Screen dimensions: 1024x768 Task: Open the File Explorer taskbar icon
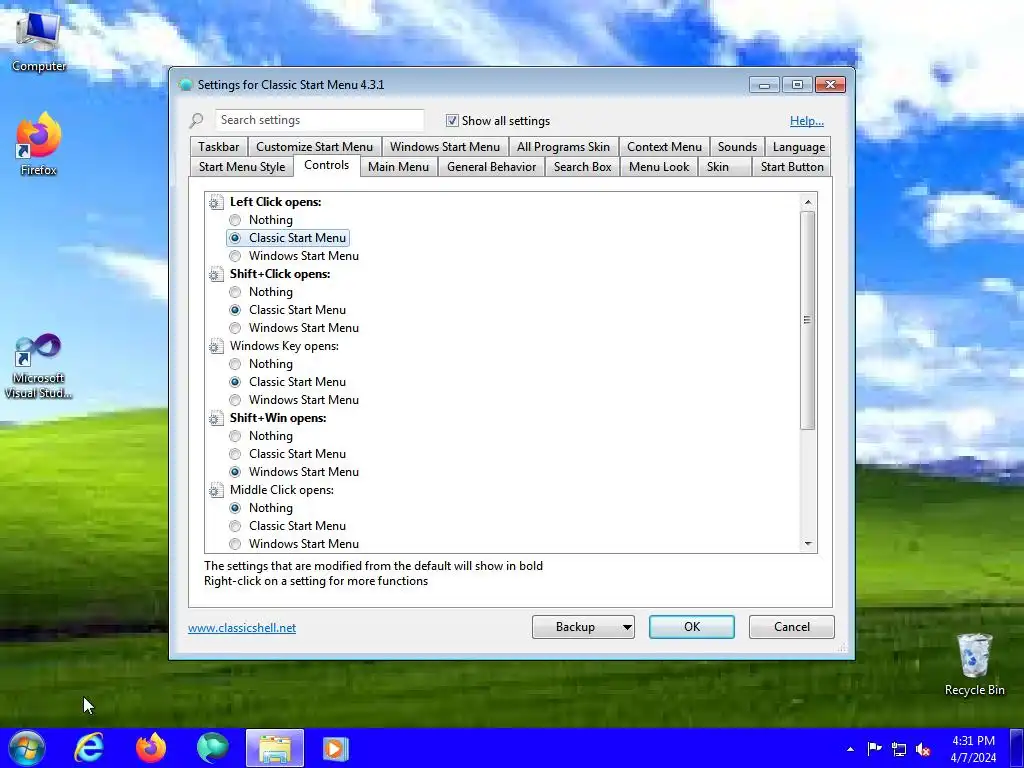275,748
